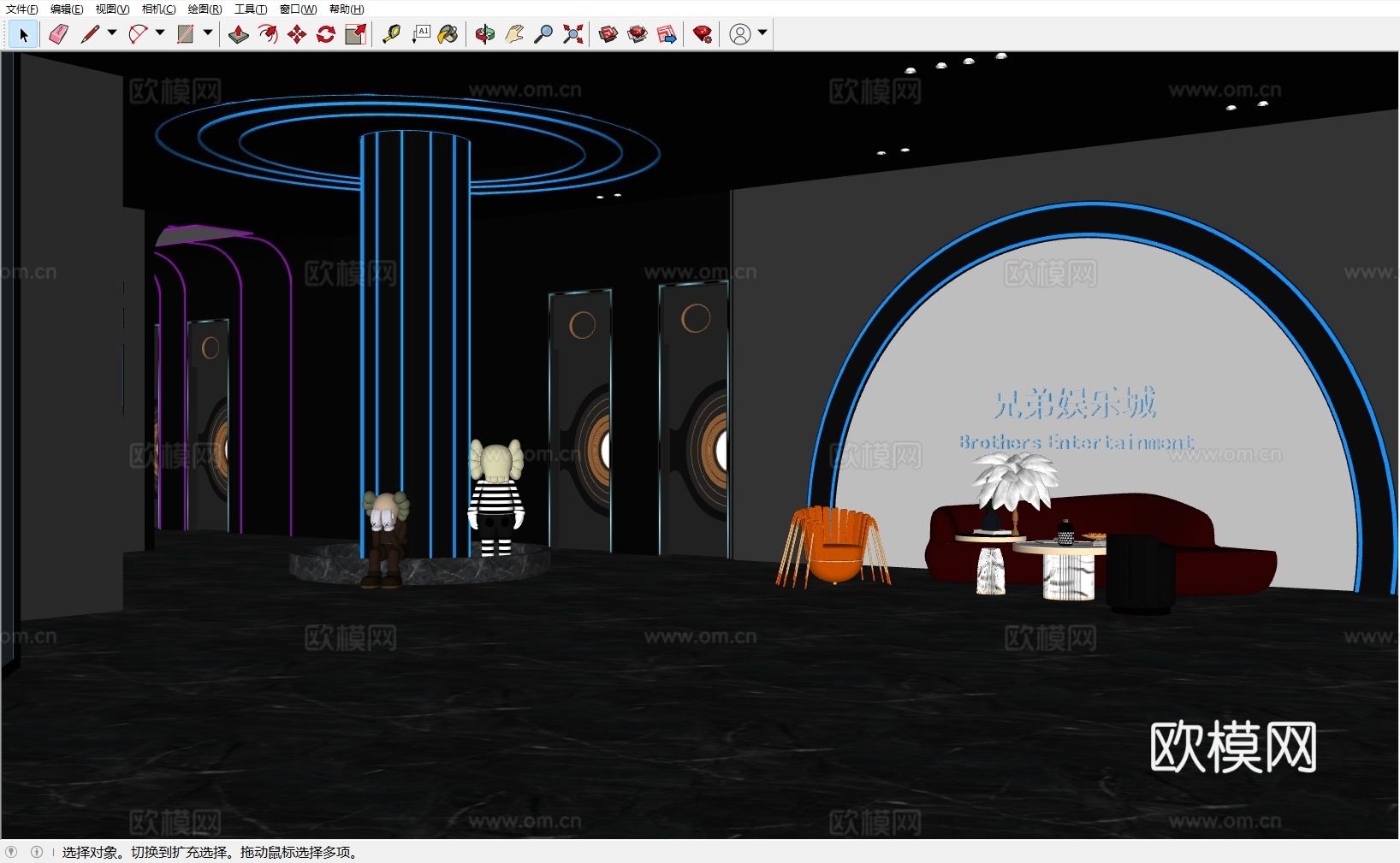Expand the Shapes tool dropdown arrow
Image resolution: width=1400 pixels, height=863 pixels.
[208, 33]
